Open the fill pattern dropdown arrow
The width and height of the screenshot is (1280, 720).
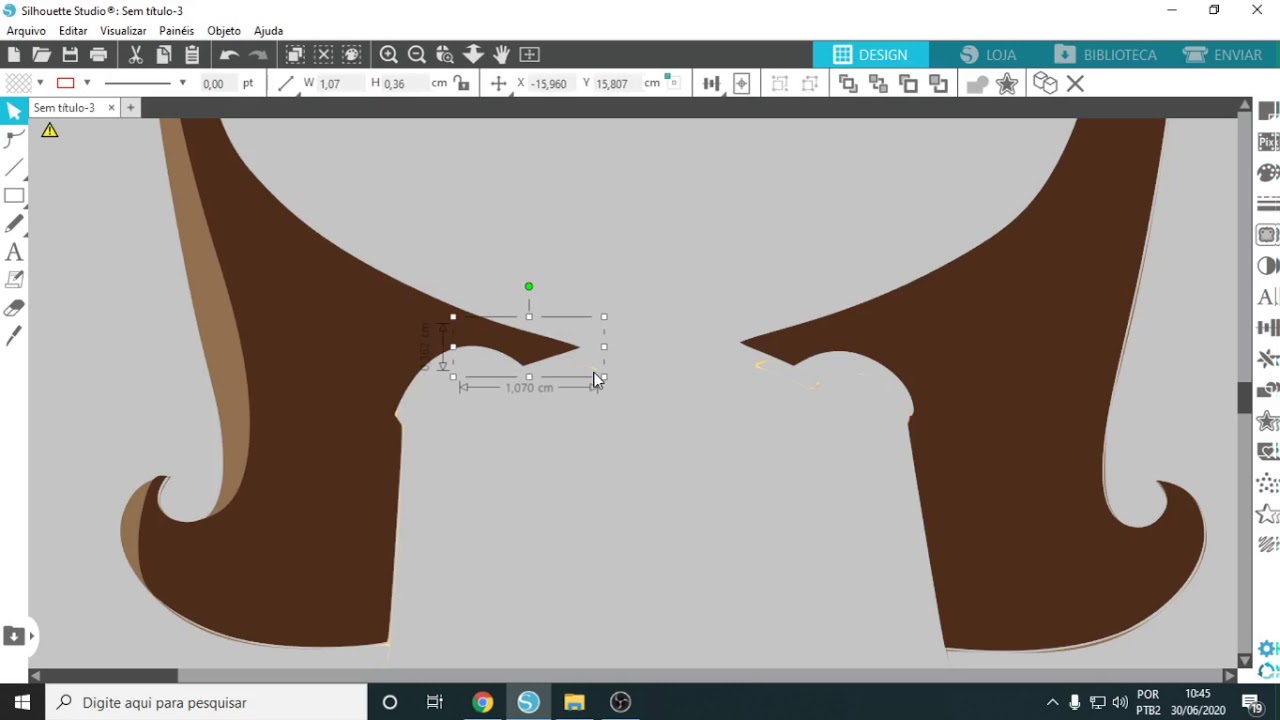click(40, 83)
